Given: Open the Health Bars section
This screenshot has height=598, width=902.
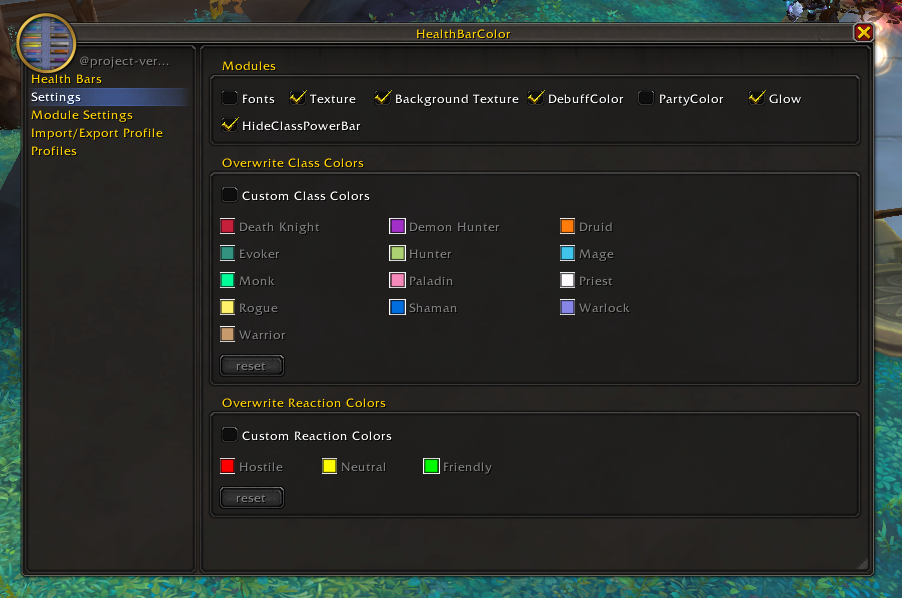Looking at the screenshot, I should coord(66,79).
